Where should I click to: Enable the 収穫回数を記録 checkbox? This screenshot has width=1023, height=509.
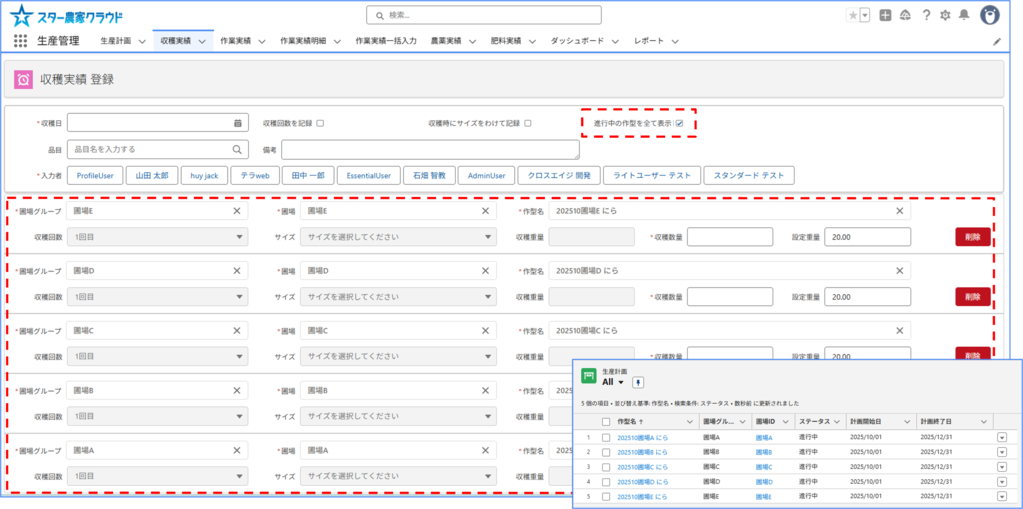pyautogui.click(x=320, y=124)
